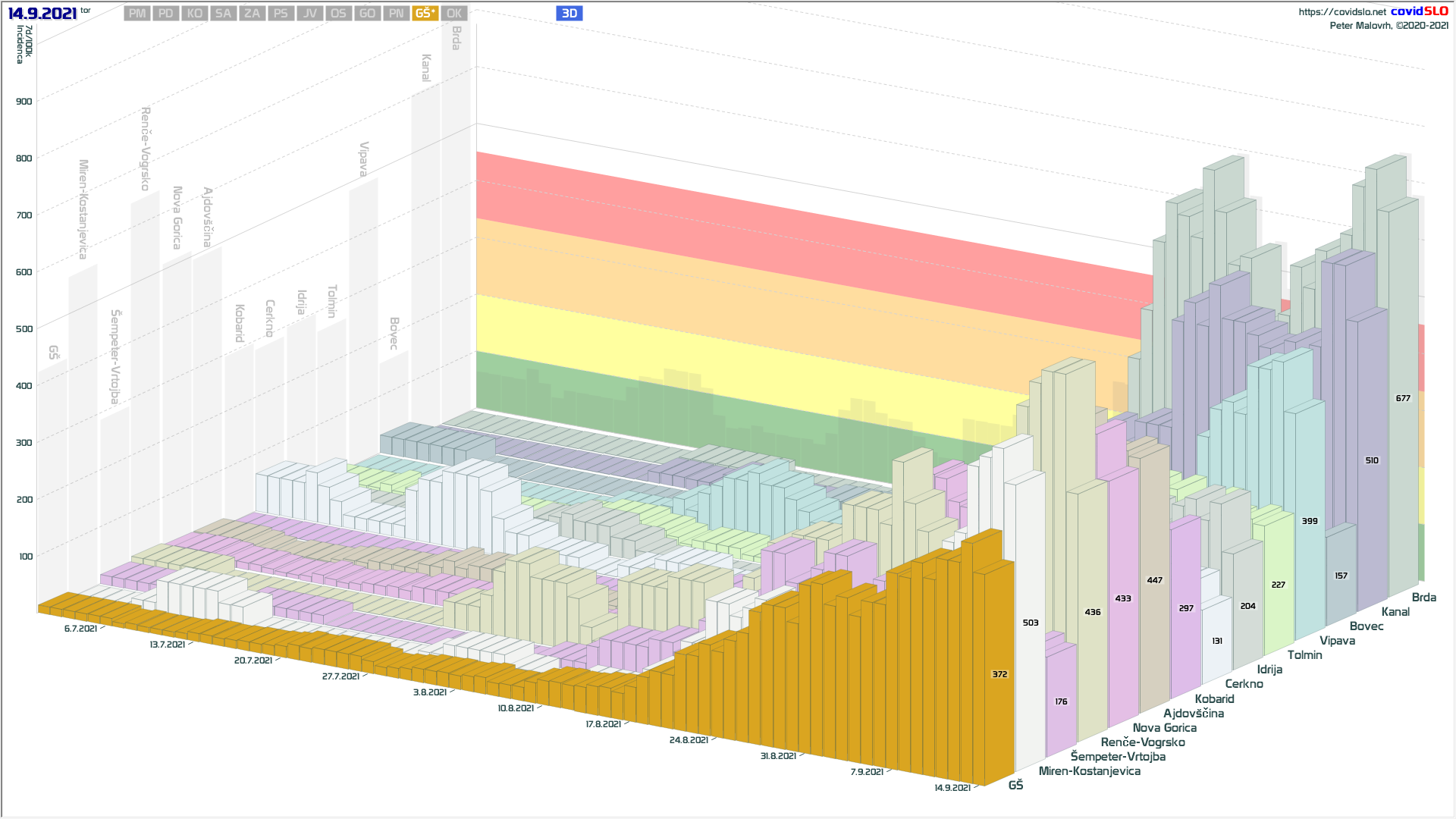This screenshot has height=819, width=1456.
Task: Click the 14.9.2021 date heading
Action: click(x=42, y=13)
